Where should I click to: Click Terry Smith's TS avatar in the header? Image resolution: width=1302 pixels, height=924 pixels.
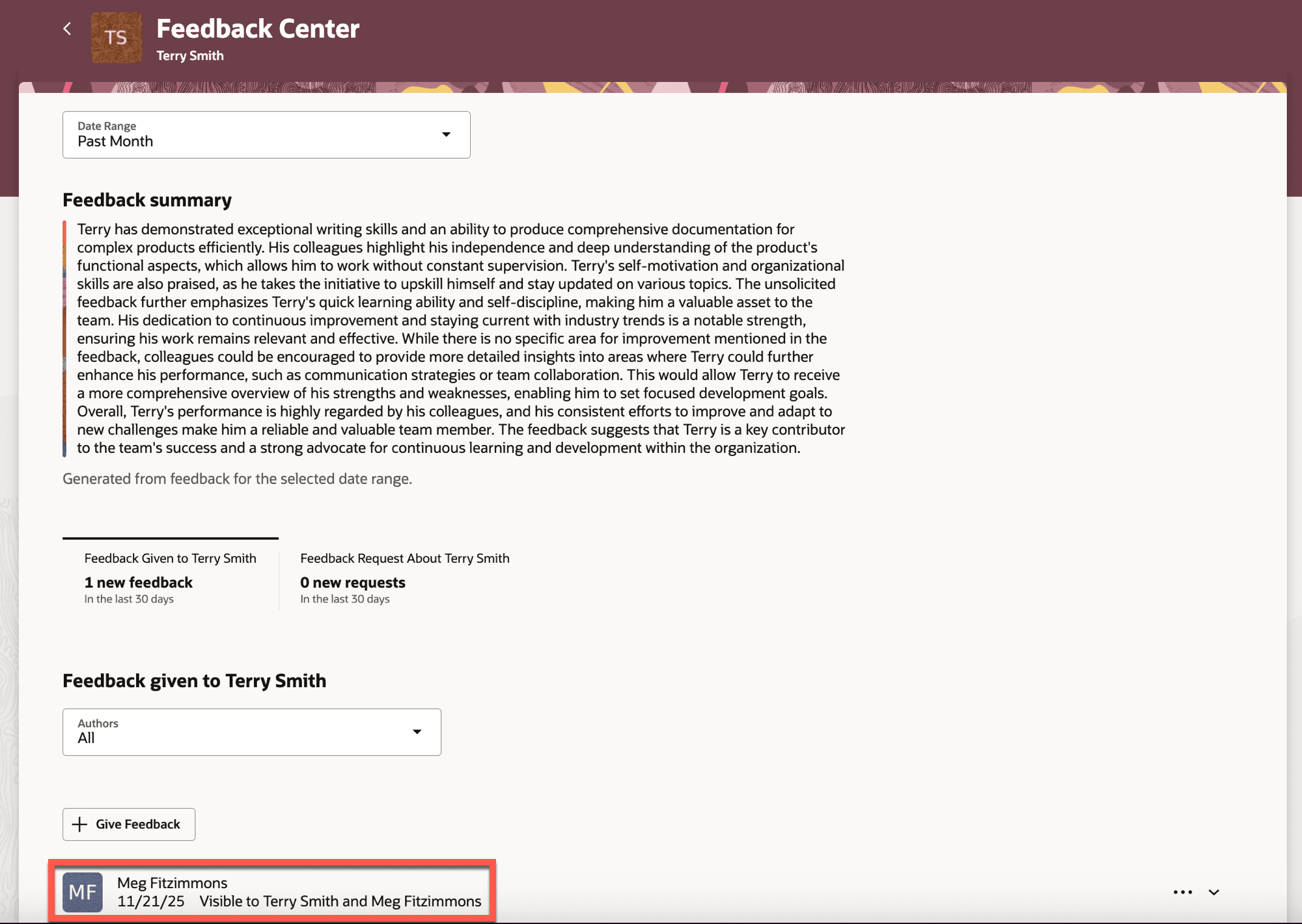point(117,37)
